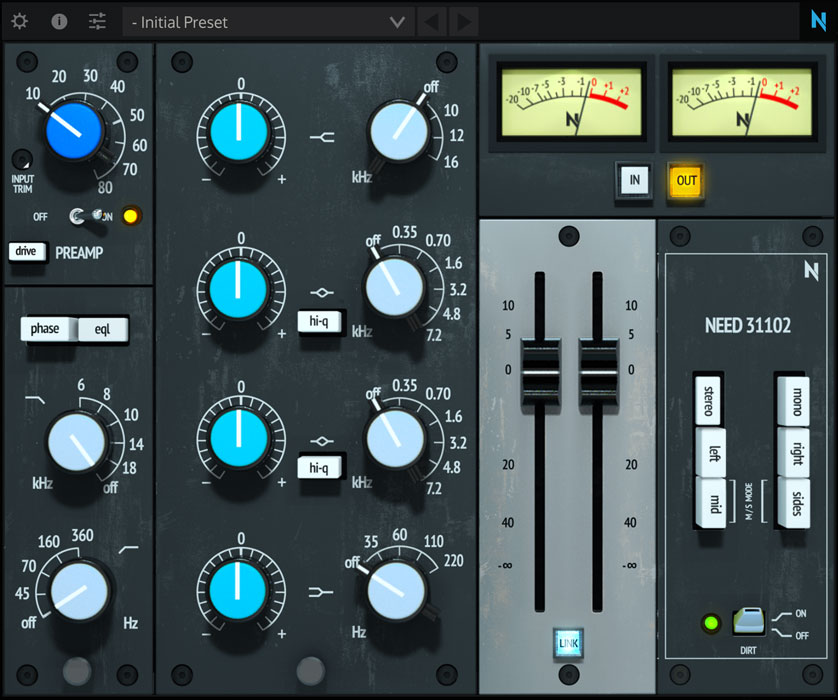838x700 pixels.
Task: Toggle the drive button
Action: pyautogui.click(x=26, y=251)
